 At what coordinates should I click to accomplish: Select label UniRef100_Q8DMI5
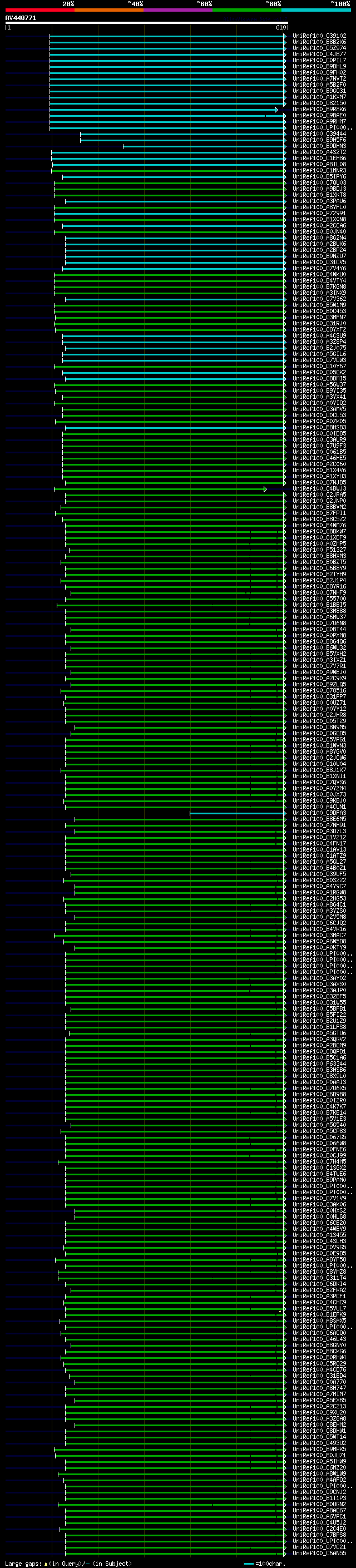[319, 379]
